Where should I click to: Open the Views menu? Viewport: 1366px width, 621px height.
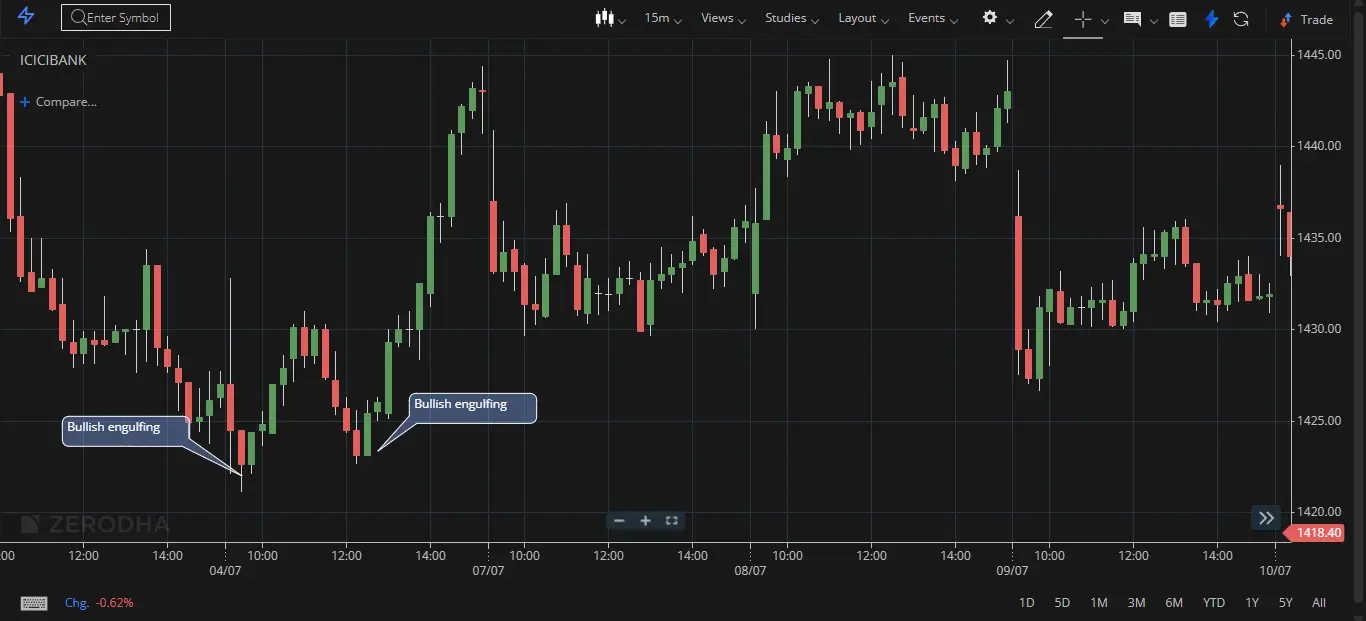724,18
